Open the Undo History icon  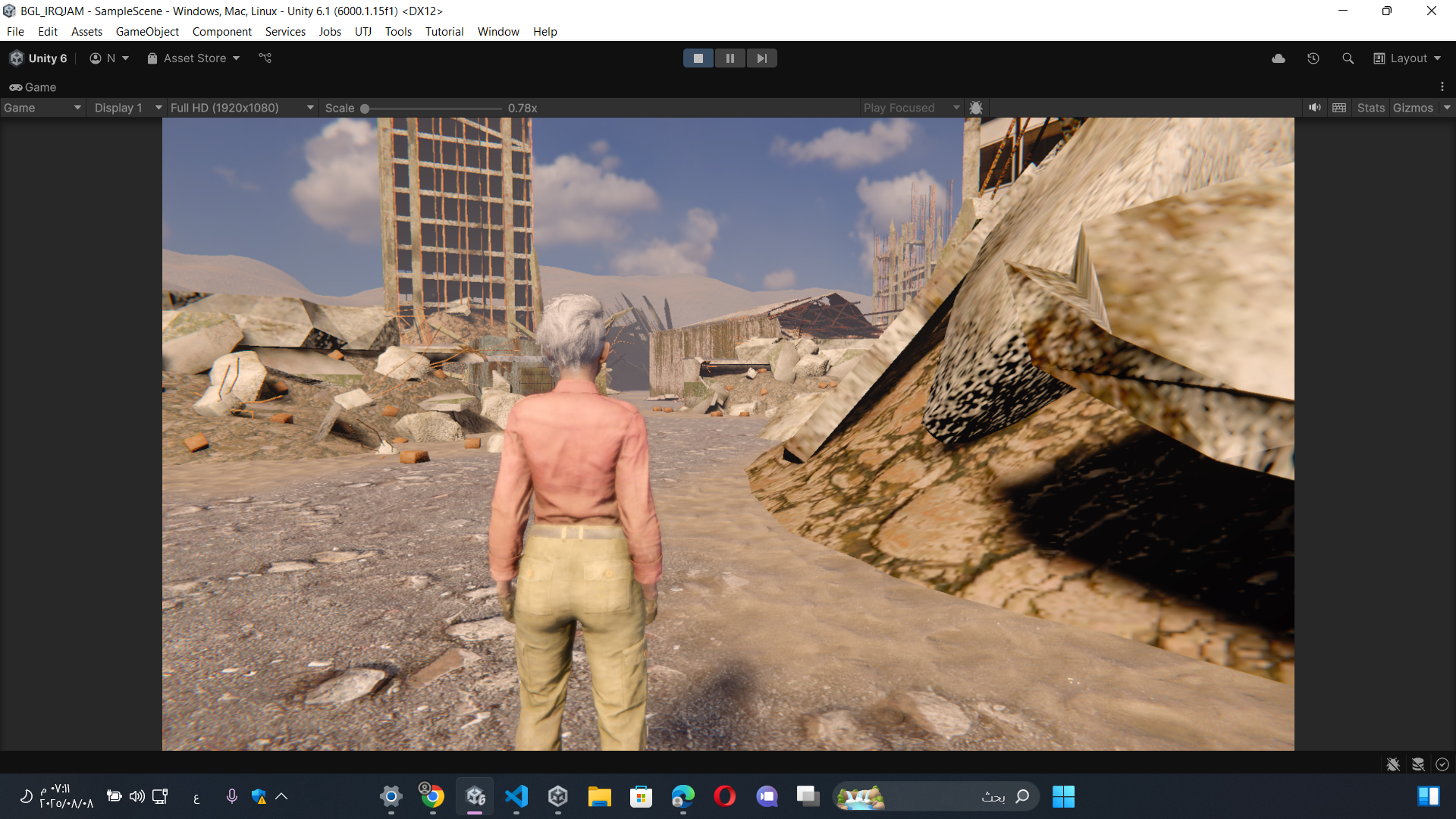tap(1313, 58)
